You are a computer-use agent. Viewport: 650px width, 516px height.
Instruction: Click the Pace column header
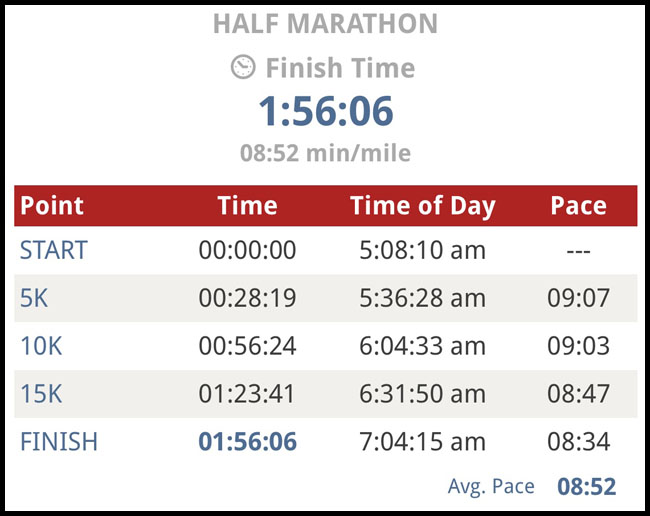578,206
